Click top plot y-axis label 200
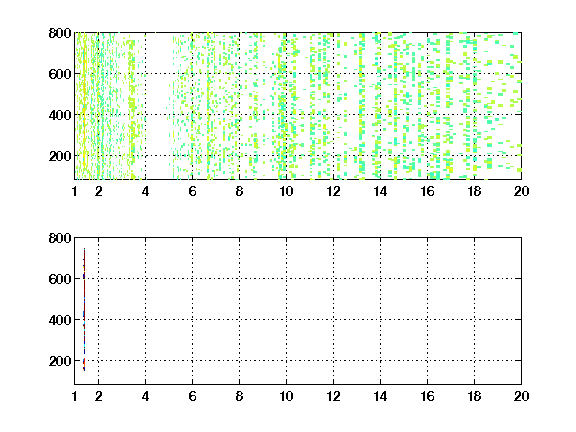This screenshot has width=576, height=432. [x=60, y=156]
